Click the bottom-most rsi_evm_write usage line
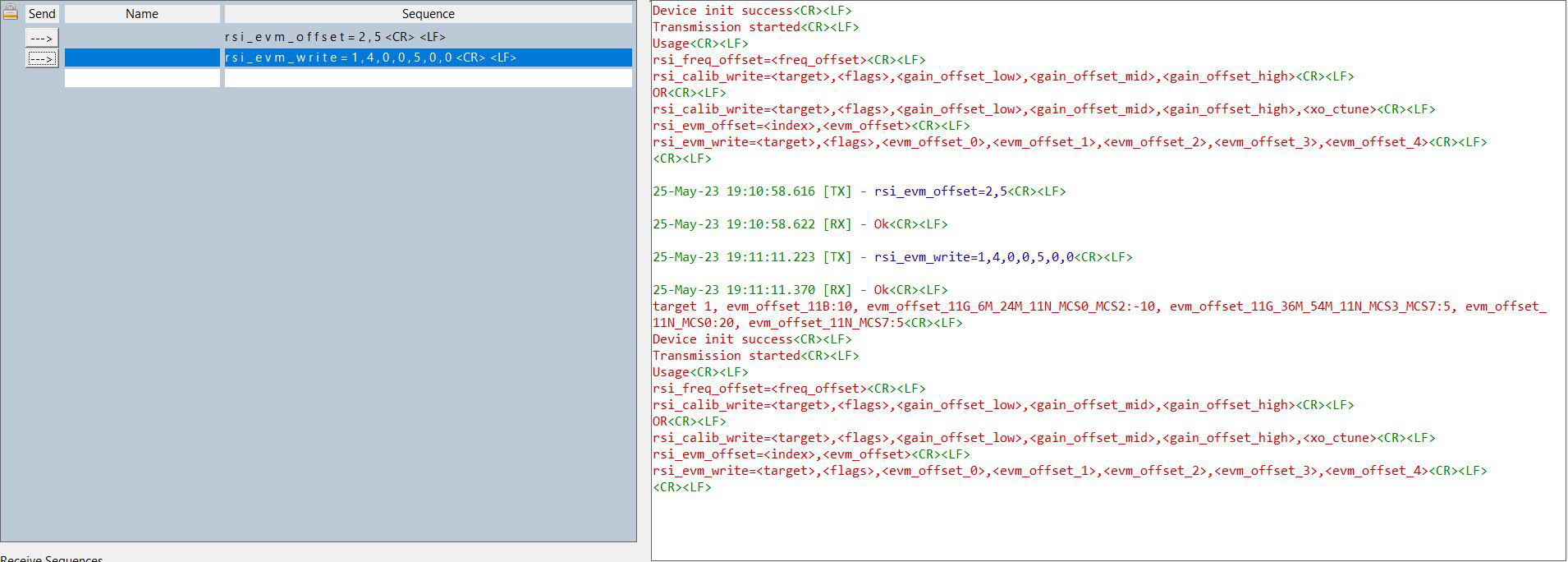Screen dimensions: 1568x562 pyautogui.click(x=1069, y=471)
